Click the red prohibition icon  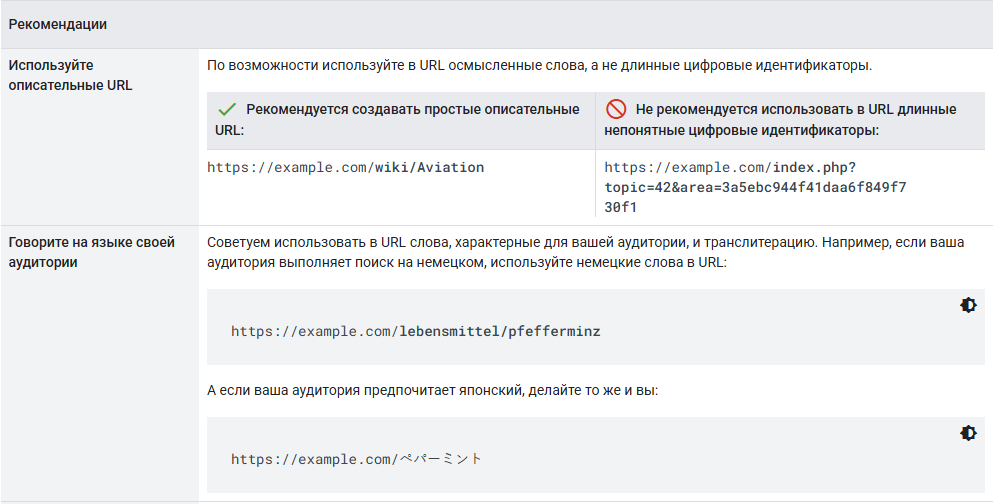(x=615, y=109)
